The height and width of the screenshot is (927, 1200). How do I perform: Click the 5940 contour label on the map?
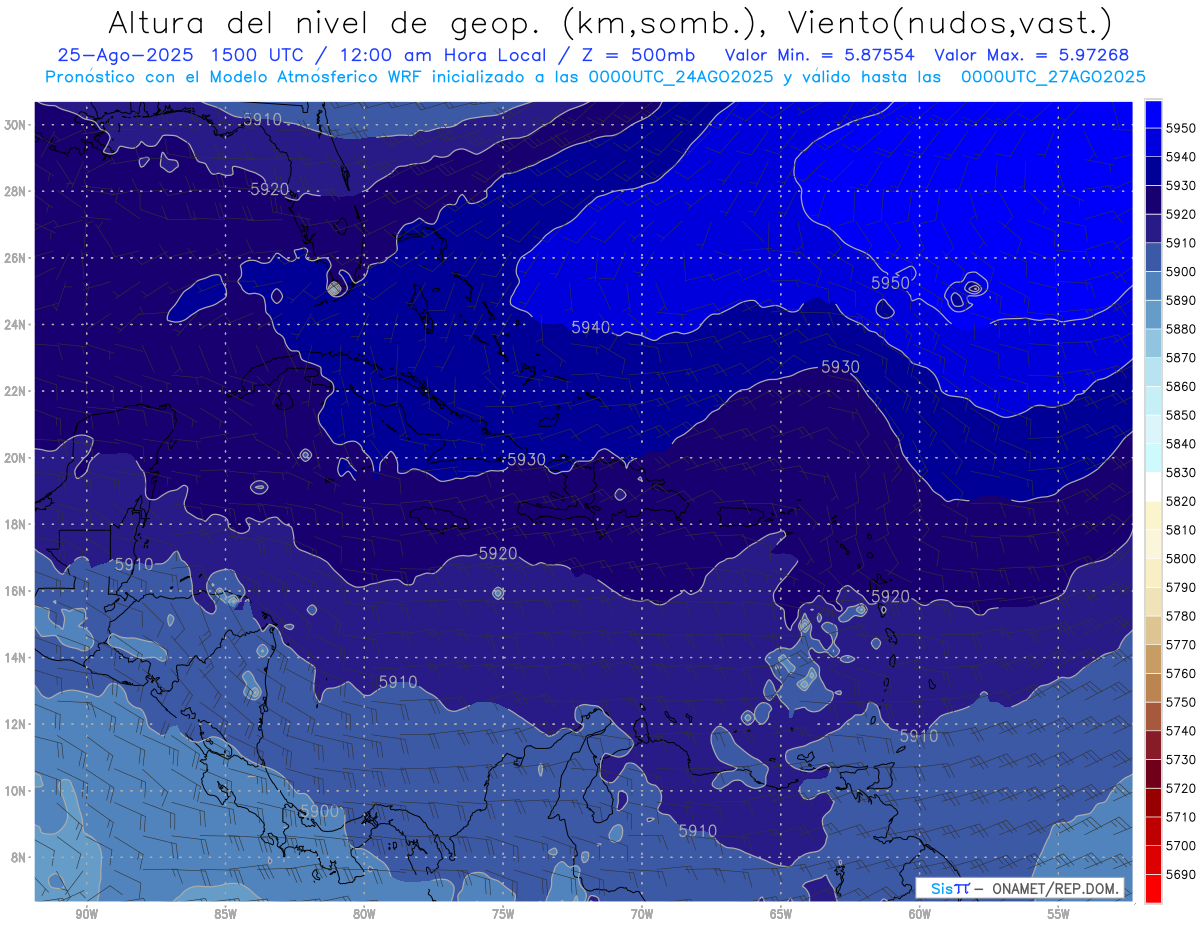[x=591, y=327]
